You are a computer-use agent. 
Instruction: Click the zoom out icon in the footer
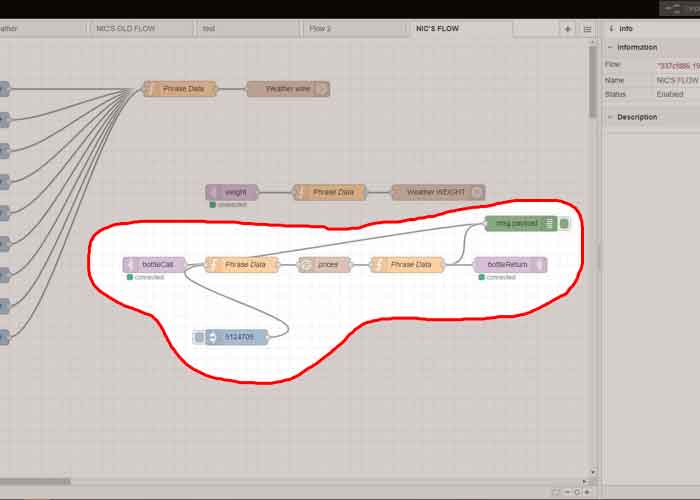point(566,492)
